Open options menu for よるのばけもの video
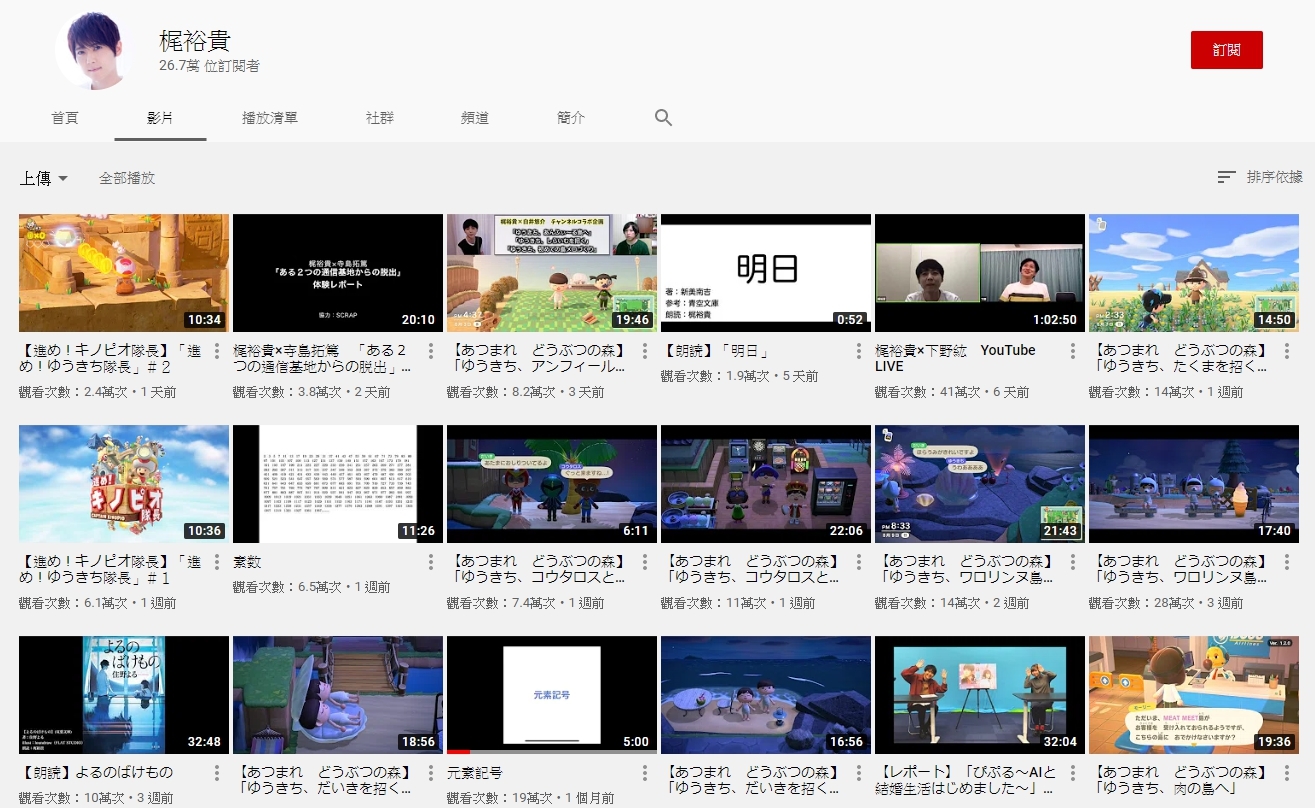 217,773
